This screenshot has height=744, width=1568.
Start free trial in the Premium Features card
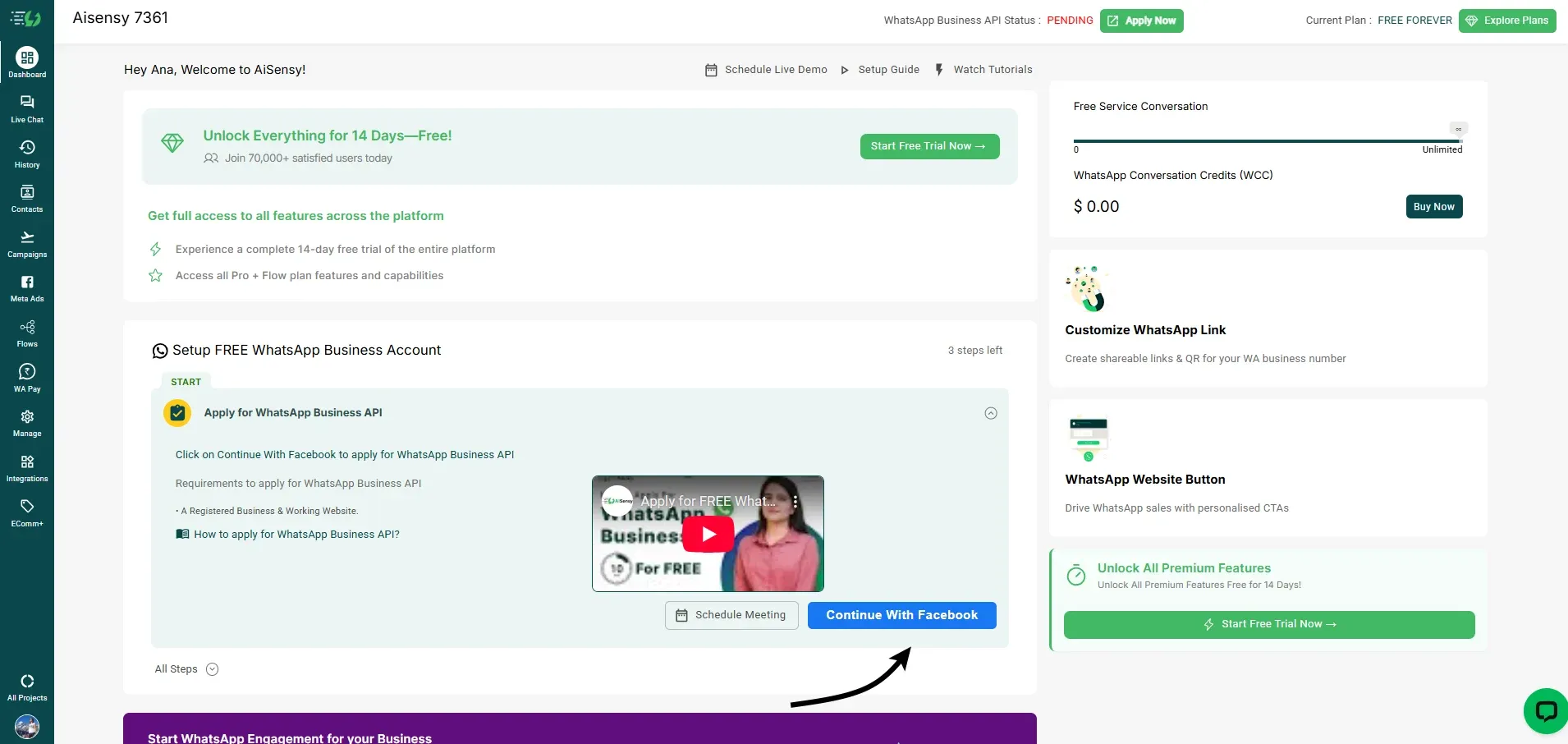1268,624
